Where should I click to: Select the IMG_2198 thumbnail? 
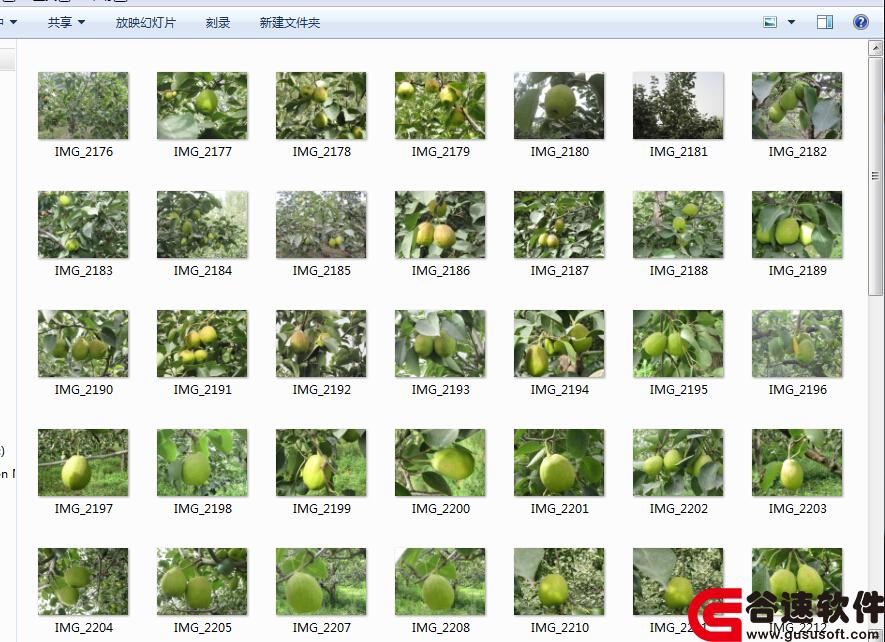click(202, 463)
